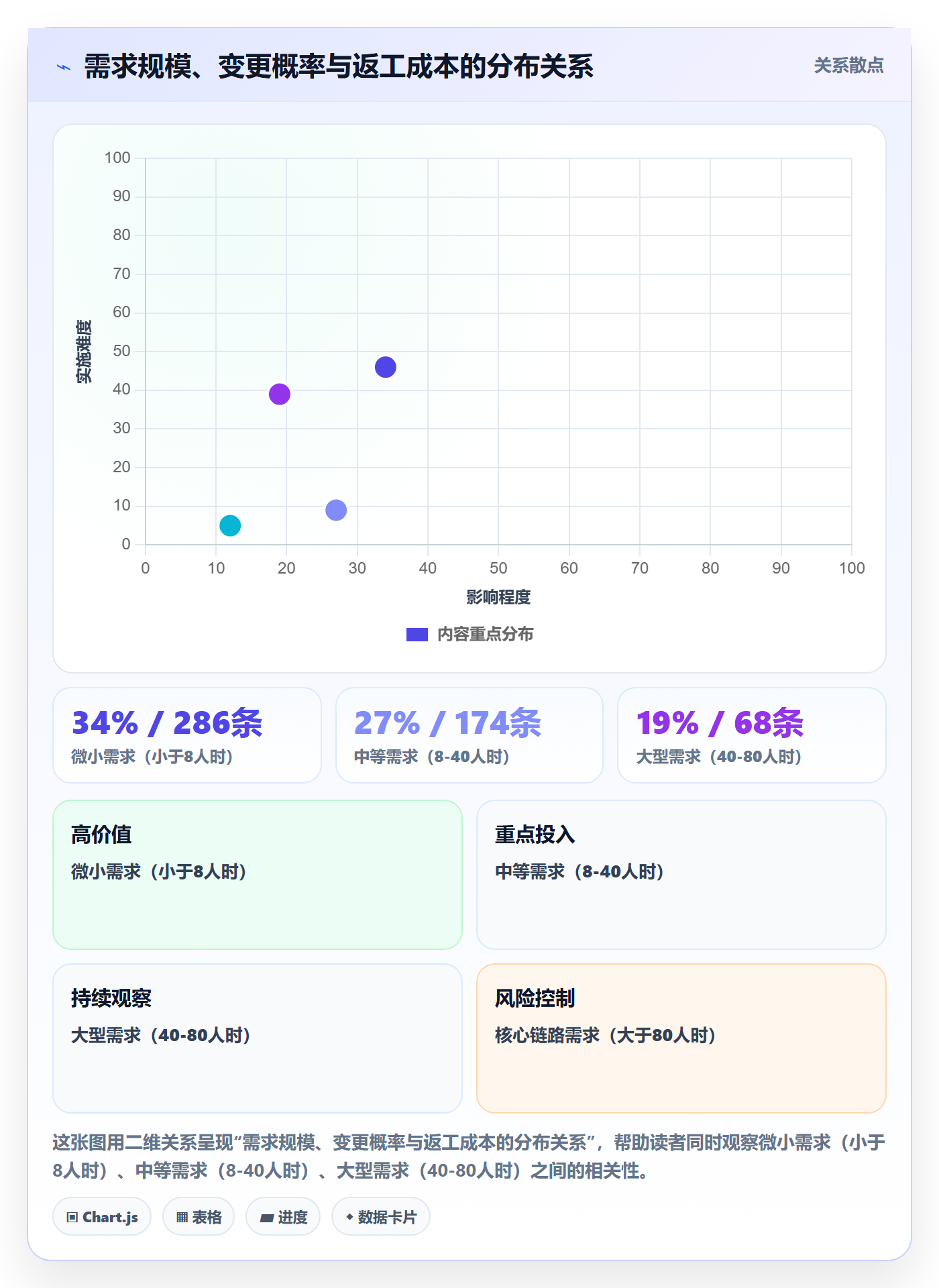939x1288 pixels.
Task: Click the y-axis tick label 90
Action: tap(121, 196)
